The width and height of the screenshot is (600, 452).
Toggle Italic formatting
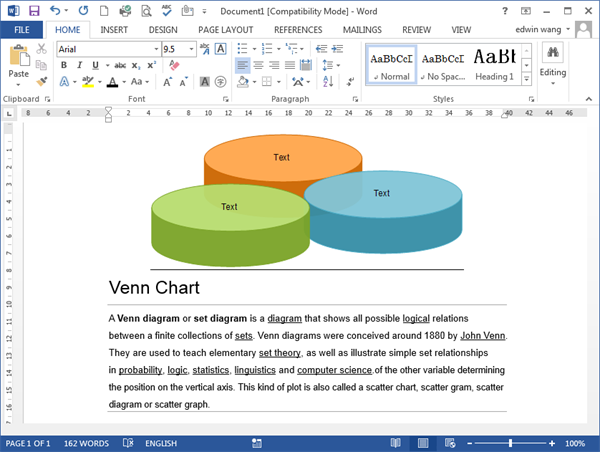[x=77, y=65]
